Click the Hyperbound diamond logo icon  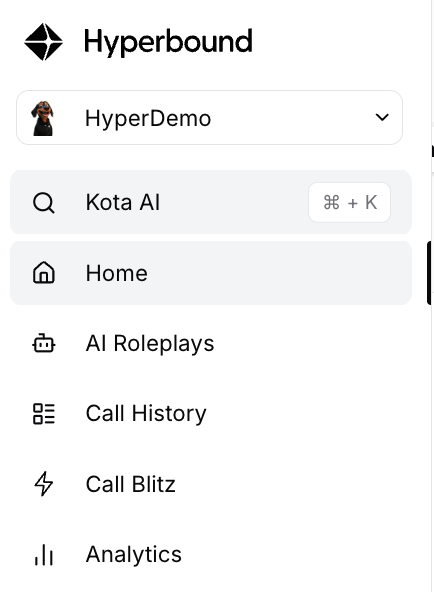tap(43, 42)
